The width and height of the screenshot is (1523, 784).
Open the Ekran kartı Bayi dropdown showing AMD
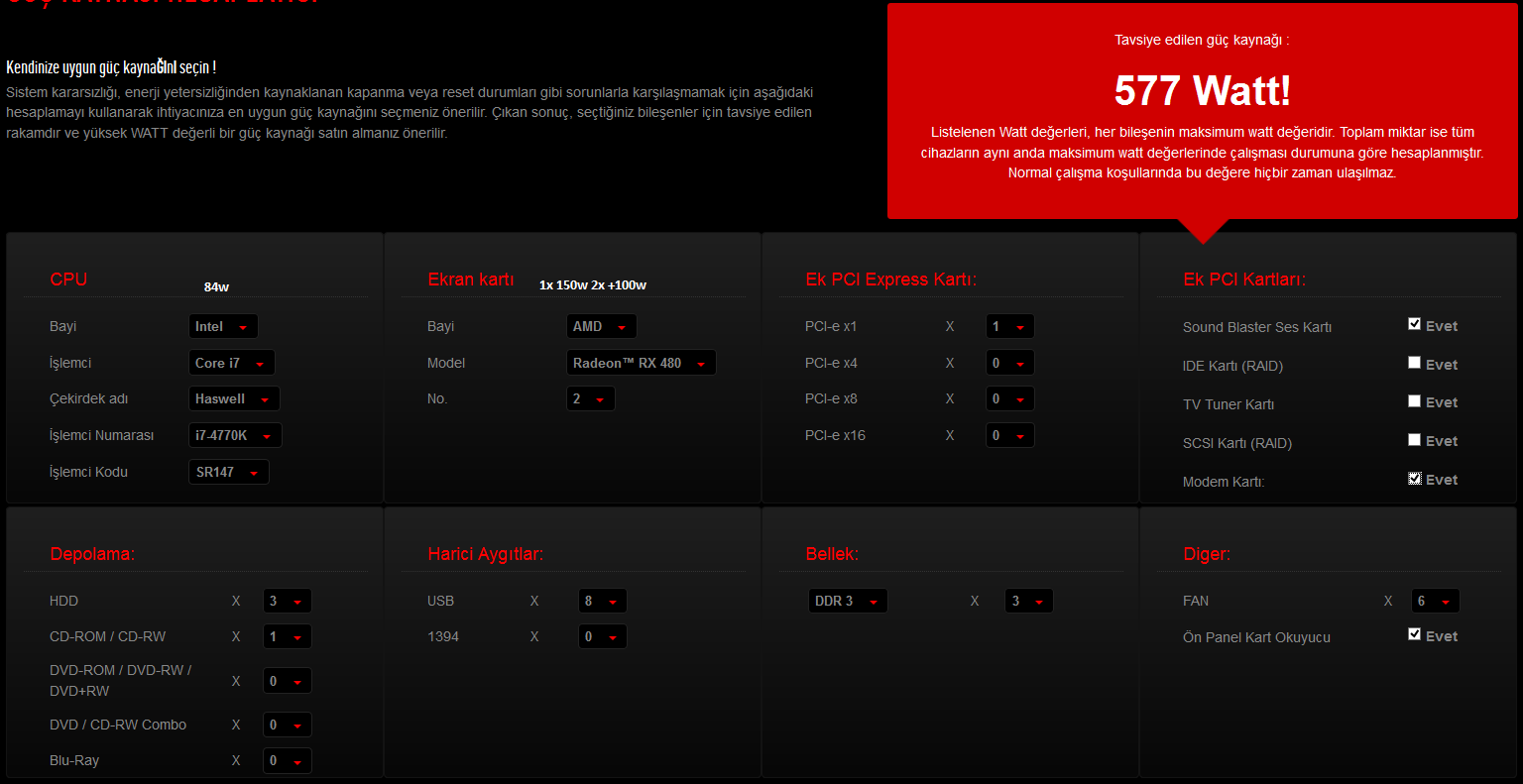pos(601,326)
